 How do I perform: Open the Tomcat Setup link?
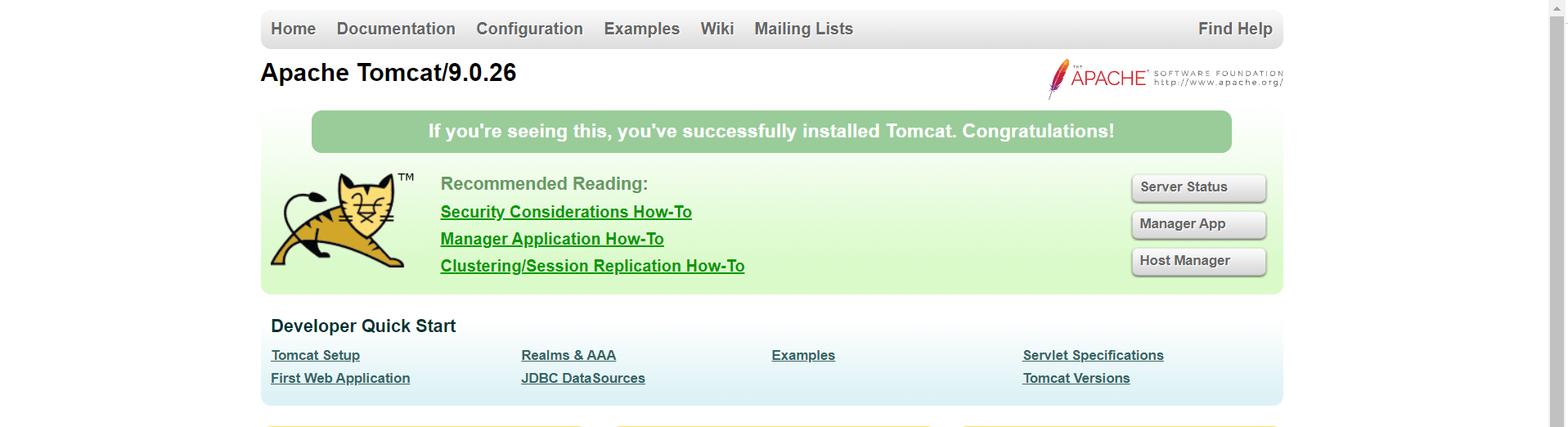316,355
